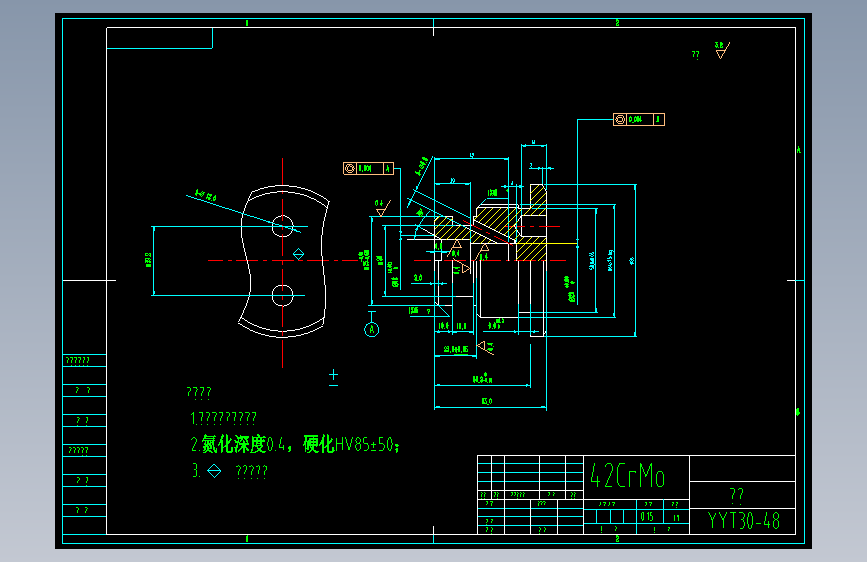The height and width of the screenshot is (562, 867).
Task: Click the 10.6 dimension text
Action: tap(443, 326)
